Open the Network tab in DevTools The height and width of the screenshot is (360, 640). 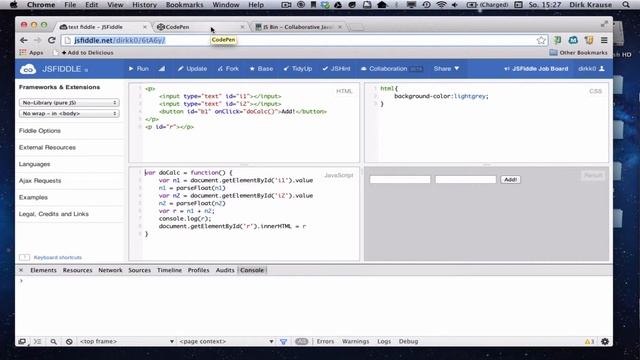pyautogui.click(x=110, y=270)
